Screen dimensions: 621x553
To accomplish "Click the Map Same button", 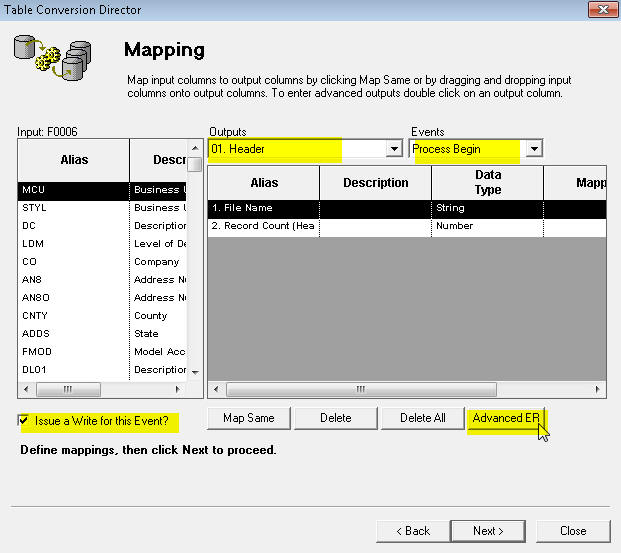I will tap(249, 418).
